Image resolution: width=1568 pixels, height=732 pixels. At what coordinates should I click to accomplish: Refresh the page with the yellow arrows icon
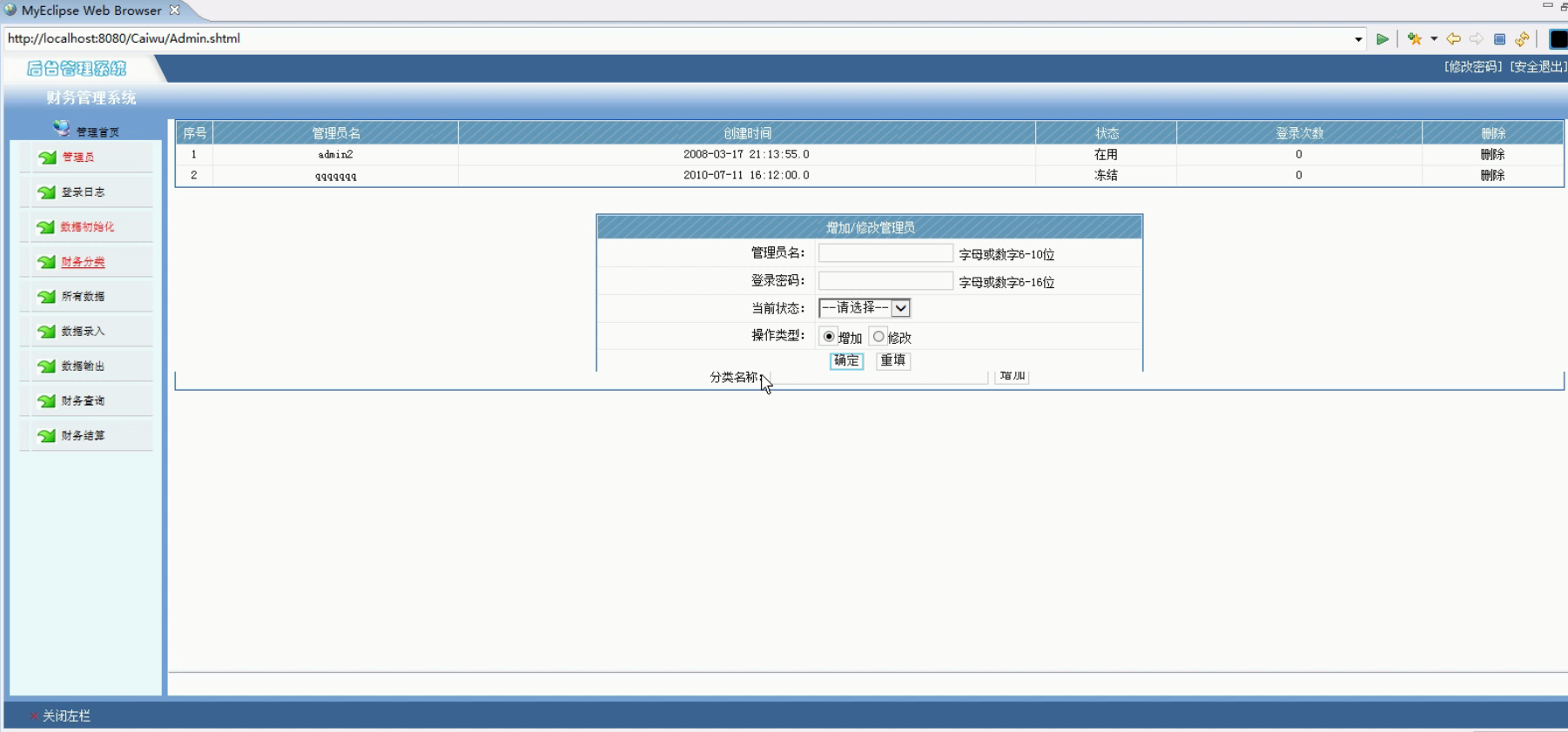(1522, 39)
